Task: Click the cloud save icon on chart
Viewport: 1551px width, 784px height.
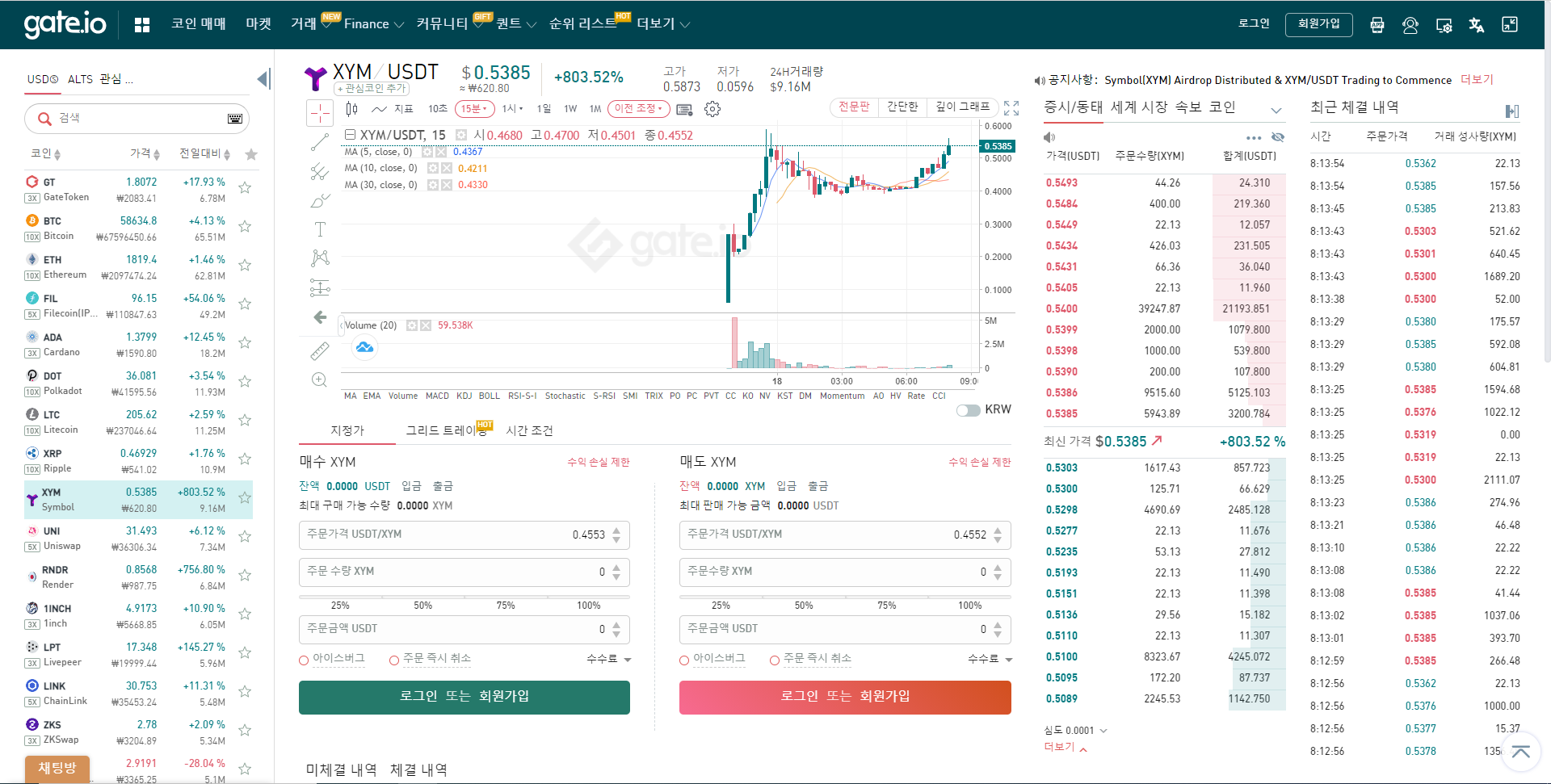Action: pos(365,347)
